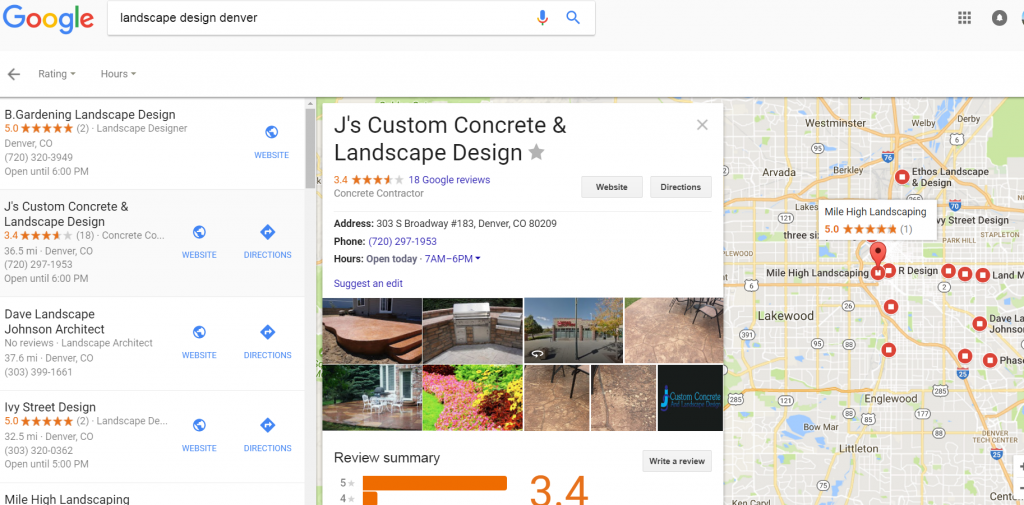The height and width of the screenshot is (505, 1024).
Task: Go back with the left arrow
Action: [x=14, y=74]
